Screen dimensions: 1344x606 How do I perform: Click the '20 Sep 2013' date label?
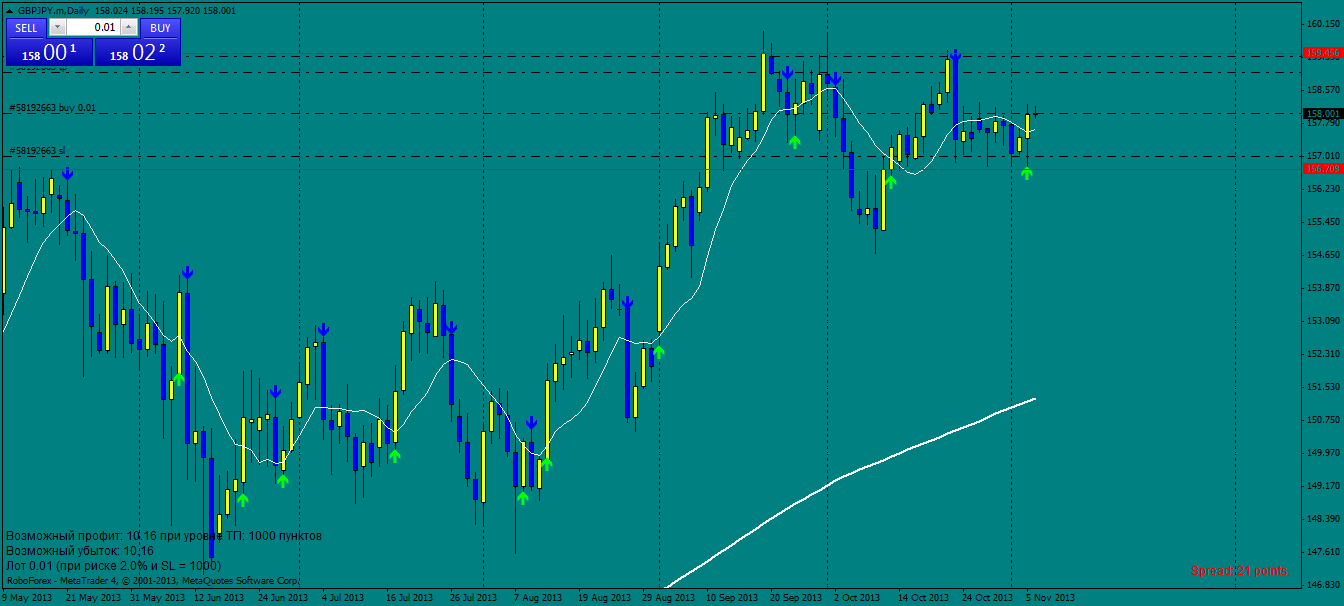[798, 598]
